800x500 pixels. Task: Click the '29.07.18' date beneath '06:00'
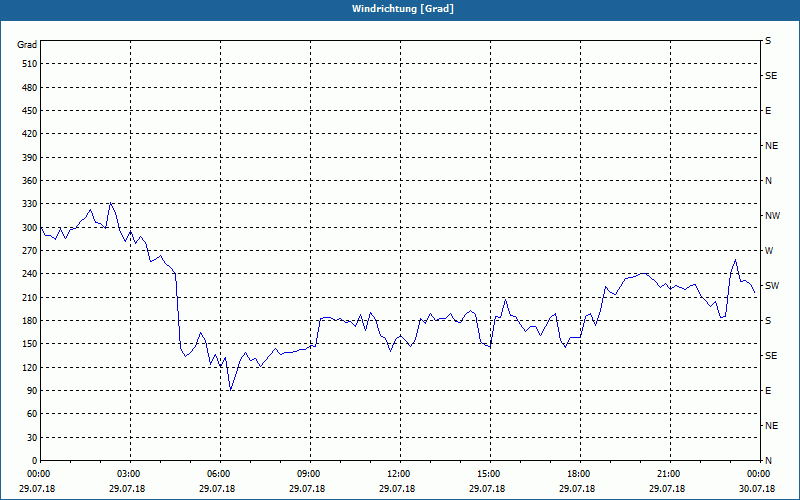pyautogui.click(x=217, y=489)
